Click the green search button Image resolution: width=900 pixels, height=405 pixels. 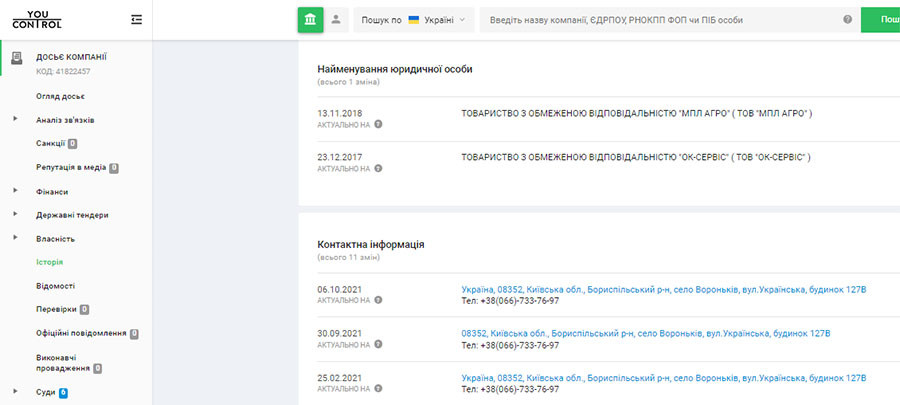[x=880, y=20]
